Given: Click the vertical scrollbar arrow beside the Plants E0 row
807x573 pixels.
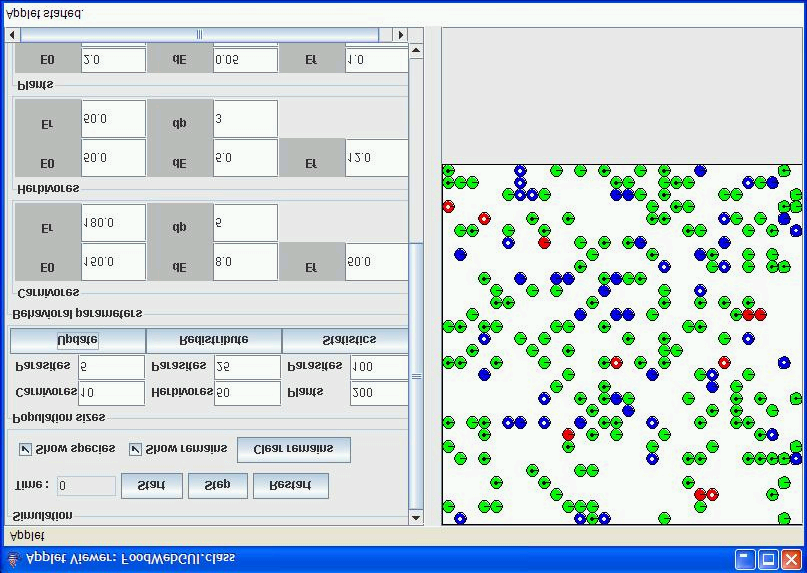Looking at the screenshot, I should (x=416, y=50).
